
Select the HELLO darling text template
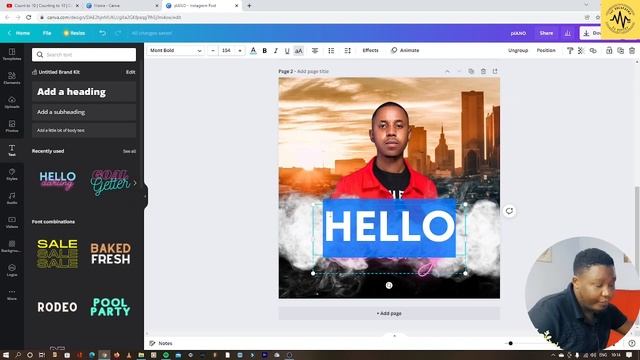58,181
